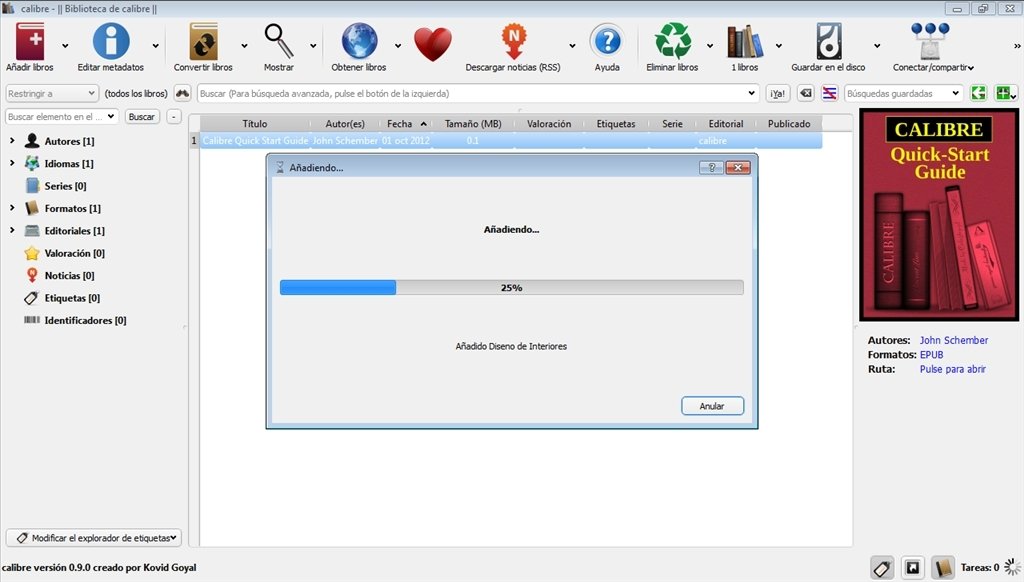Click the 1 libros library icon
Viewport: 1024px width, 582px height.
(744, 41)
